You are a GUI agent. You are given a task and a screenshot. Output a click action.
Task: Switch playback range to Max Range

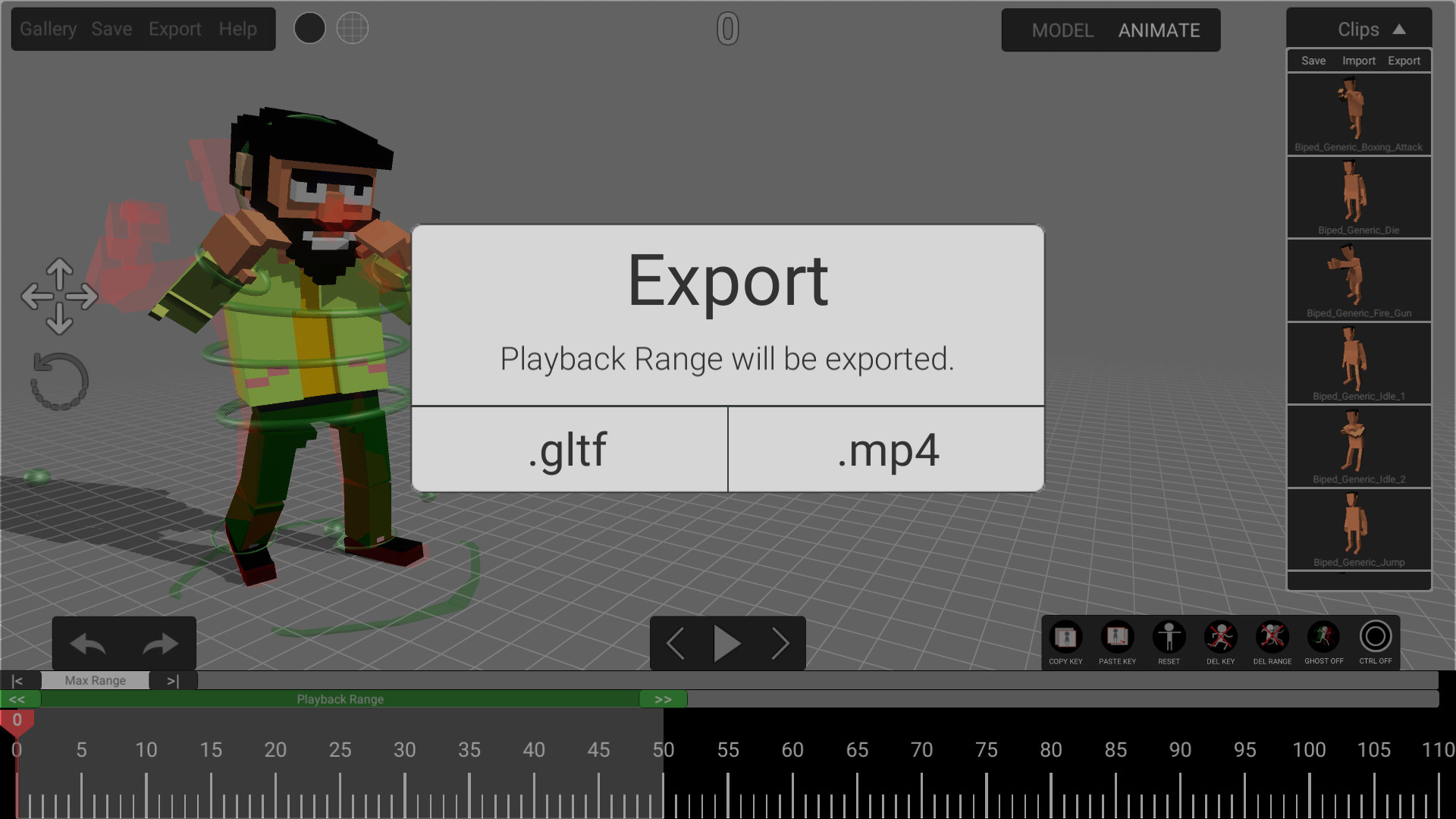click(95, 680)
